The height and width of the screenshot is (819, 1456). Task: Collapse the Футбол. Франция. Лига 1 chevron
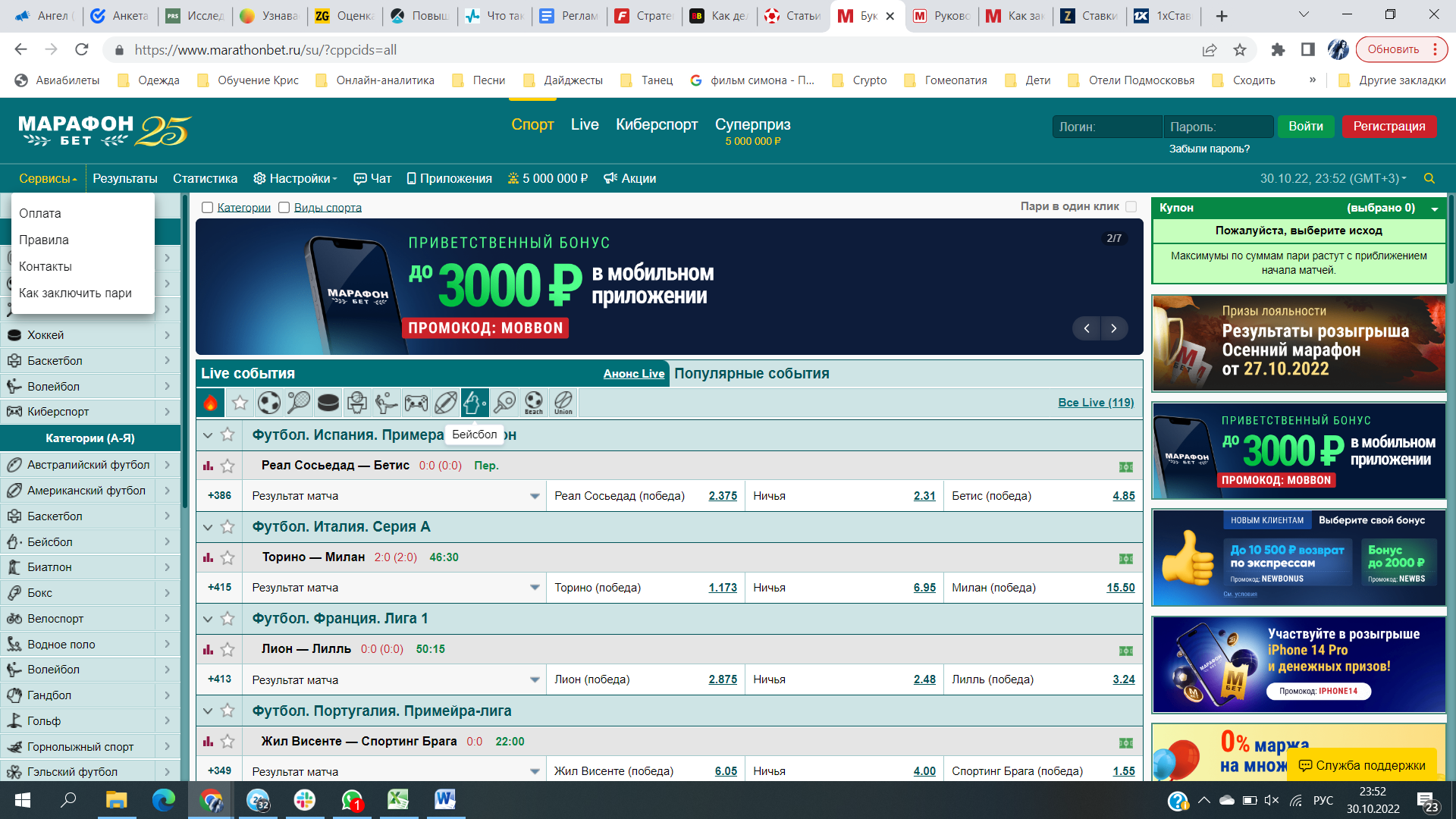tap(208, 619)
